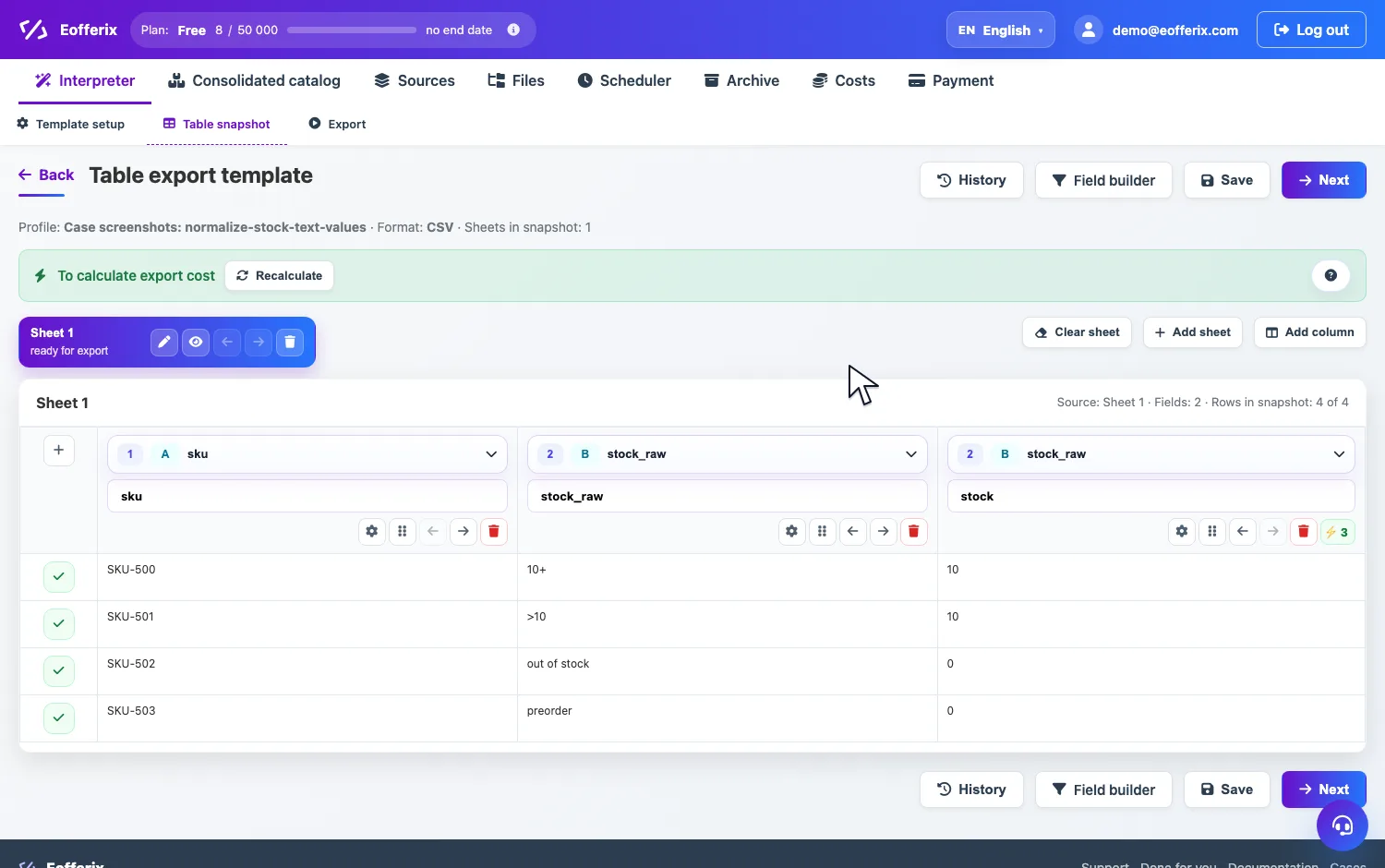Select Table snapshot sub-tab

point(217,124)
